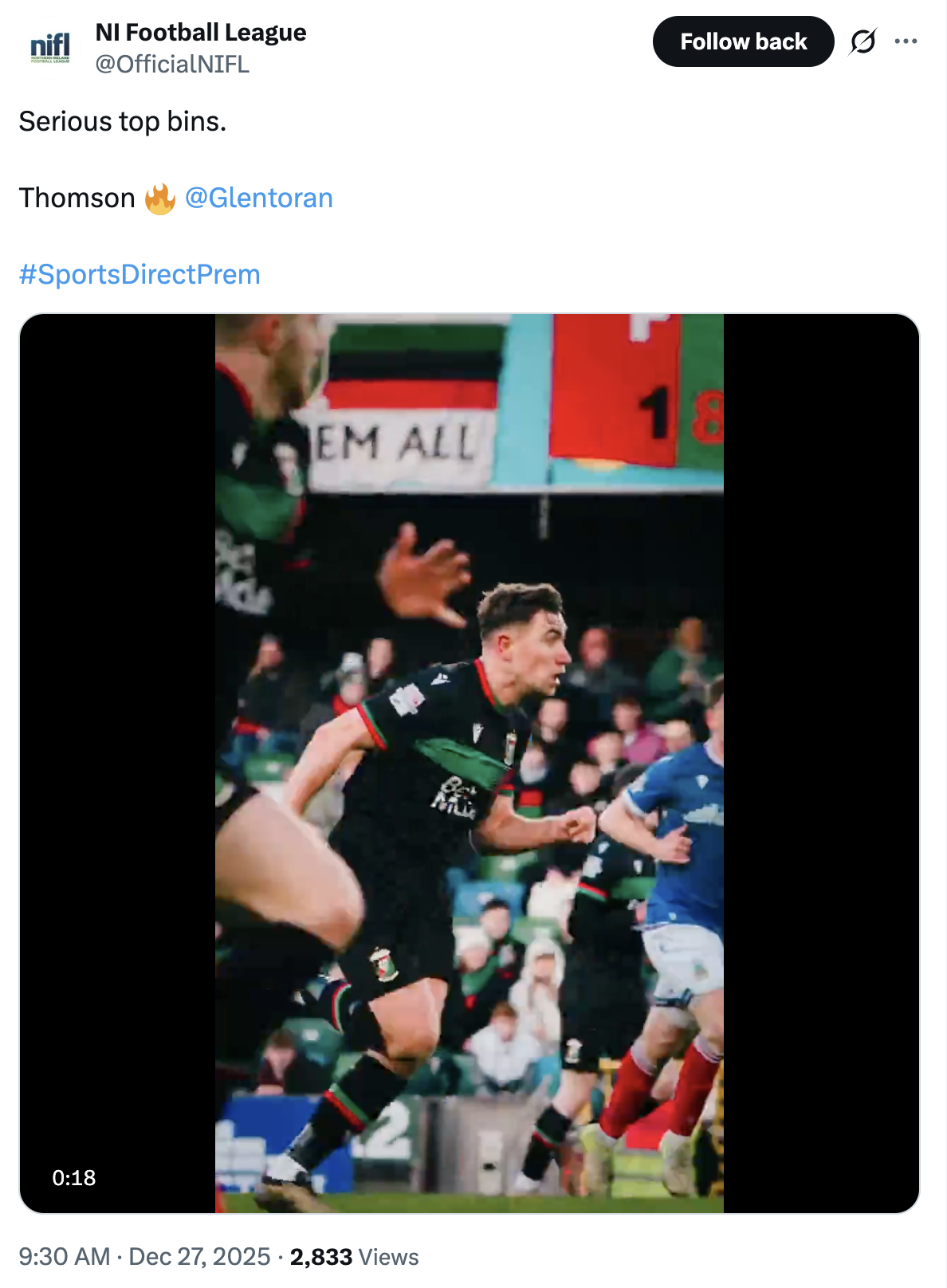Viewport: 947px width, 1288px height.
Task: Open the 2,833 Views count
Action: click(354, 1257)
